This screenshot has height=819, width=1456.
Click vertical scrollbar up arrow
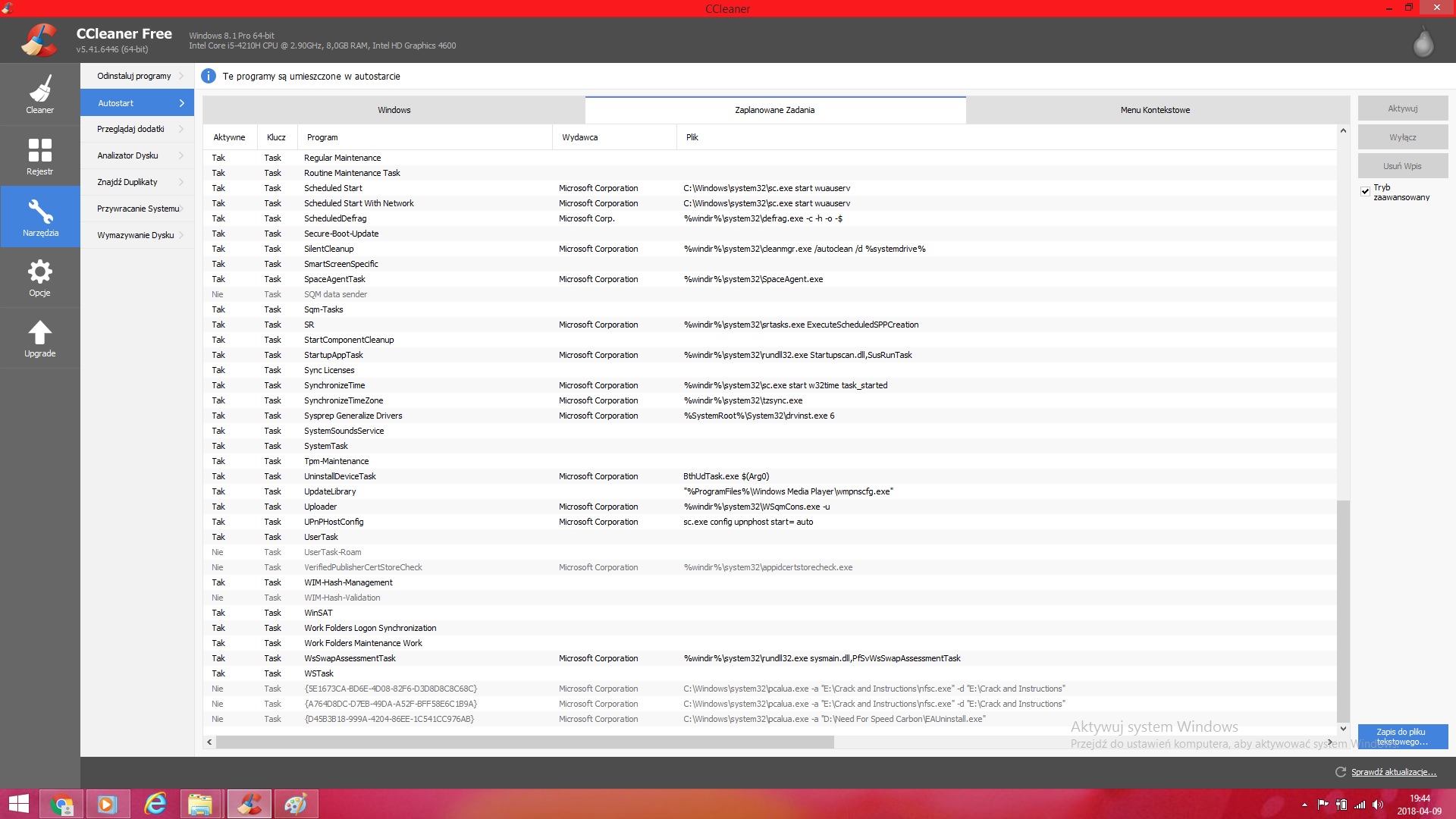click(x=1343, y=131)
